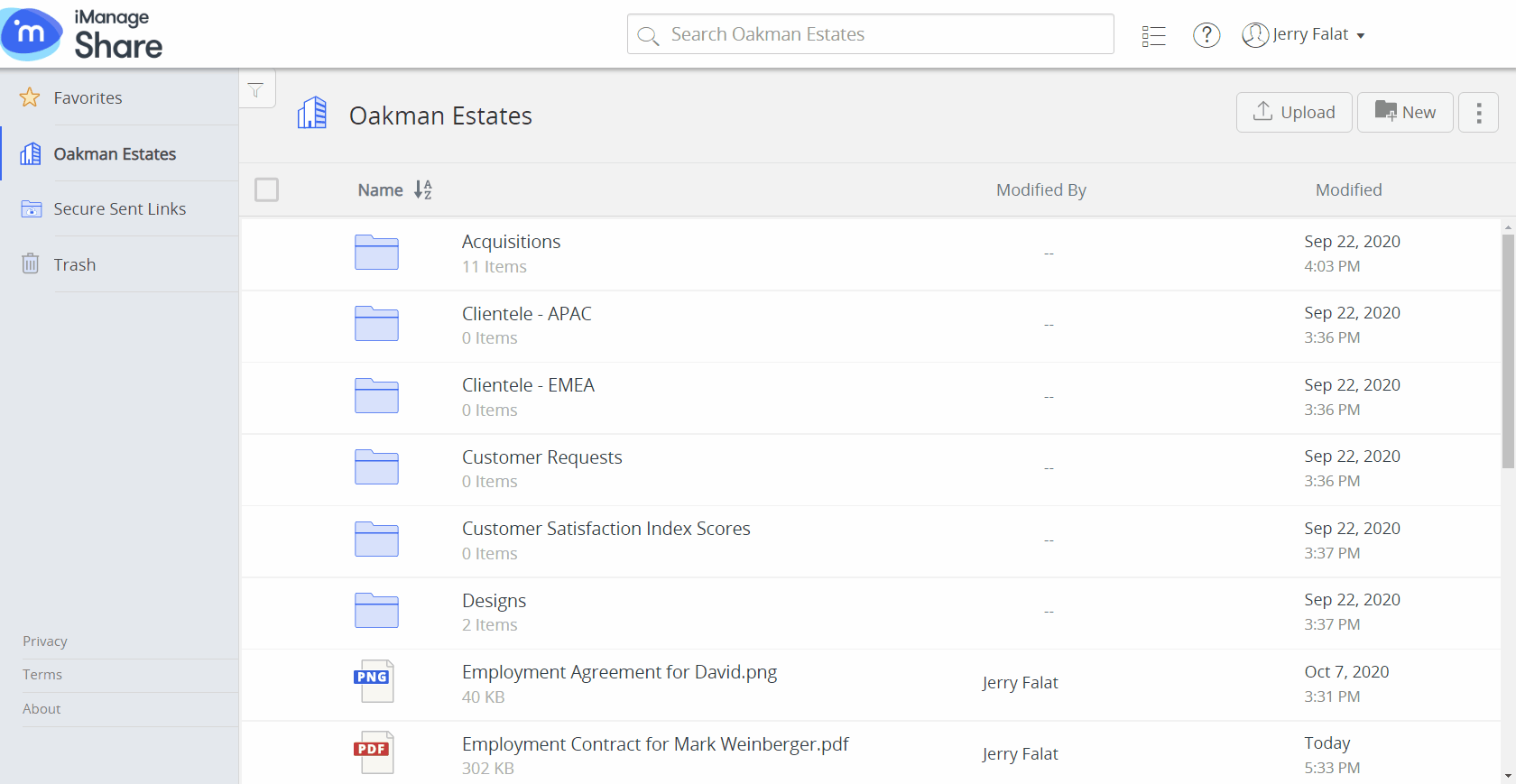Screen dimensions: 1516x784
Task: Expand the Jerry Falat user menu
Action: tap(1304, 35)
